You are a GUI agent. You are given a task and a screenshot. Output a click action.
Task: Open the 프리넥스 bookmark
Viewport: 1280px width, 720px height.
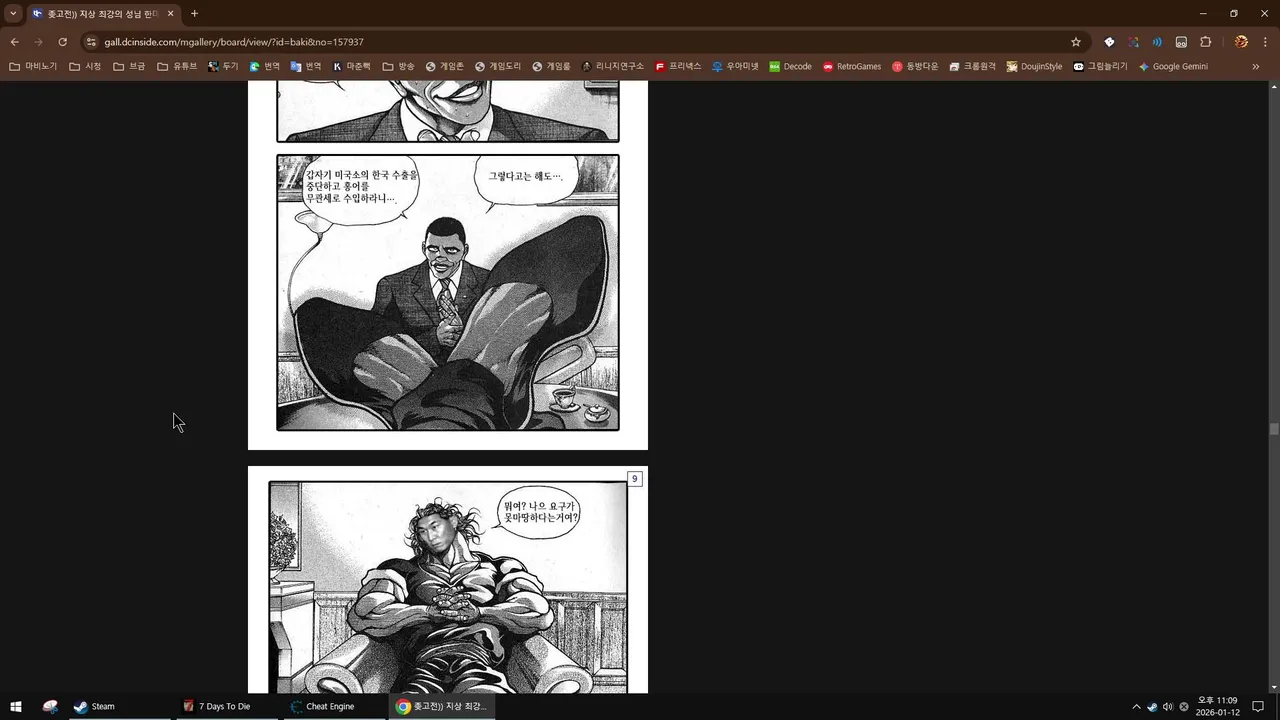coord(679,67)
